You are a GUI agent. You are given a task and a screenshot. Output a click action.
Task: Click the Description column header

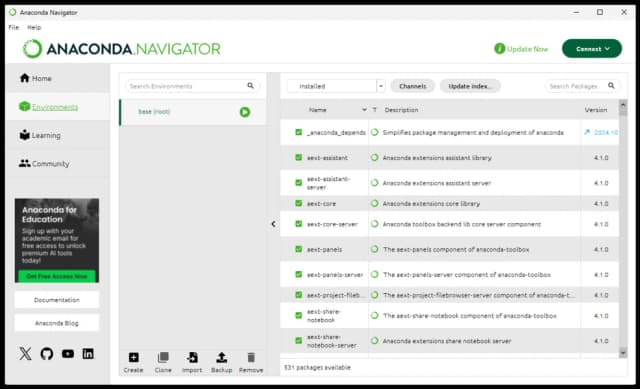pyautogui.click(x=401, y=110)
